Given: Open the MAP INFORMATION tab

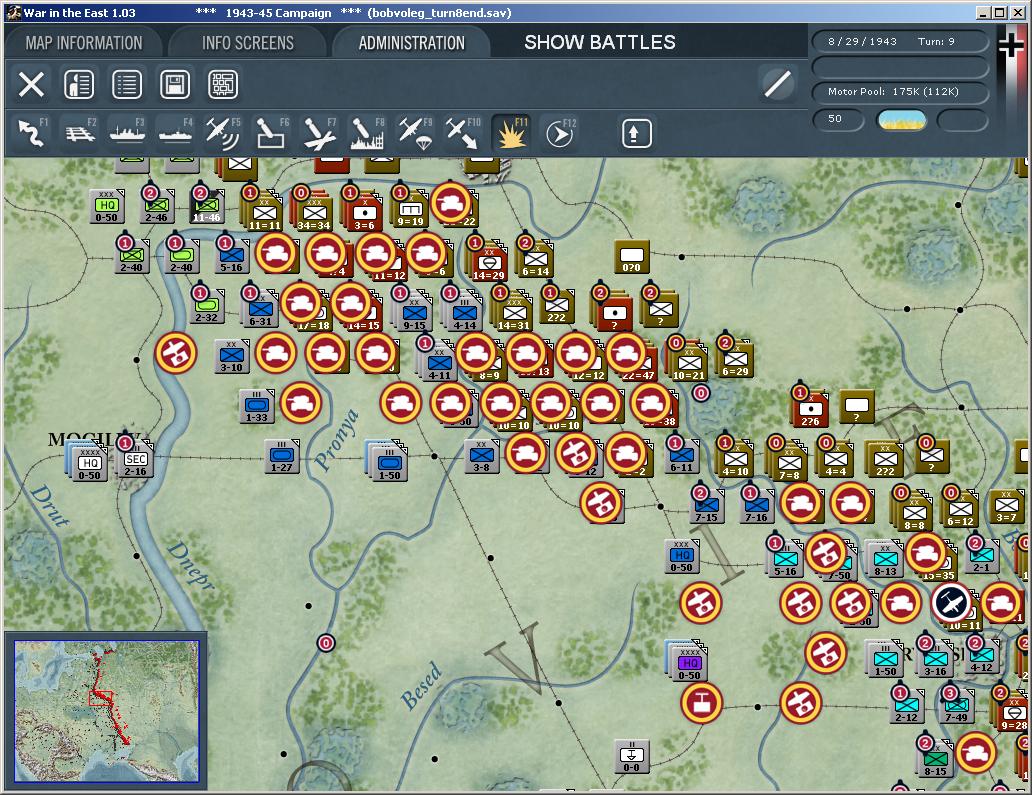Looking at the screenshot, I should click(x=84, y=43).
